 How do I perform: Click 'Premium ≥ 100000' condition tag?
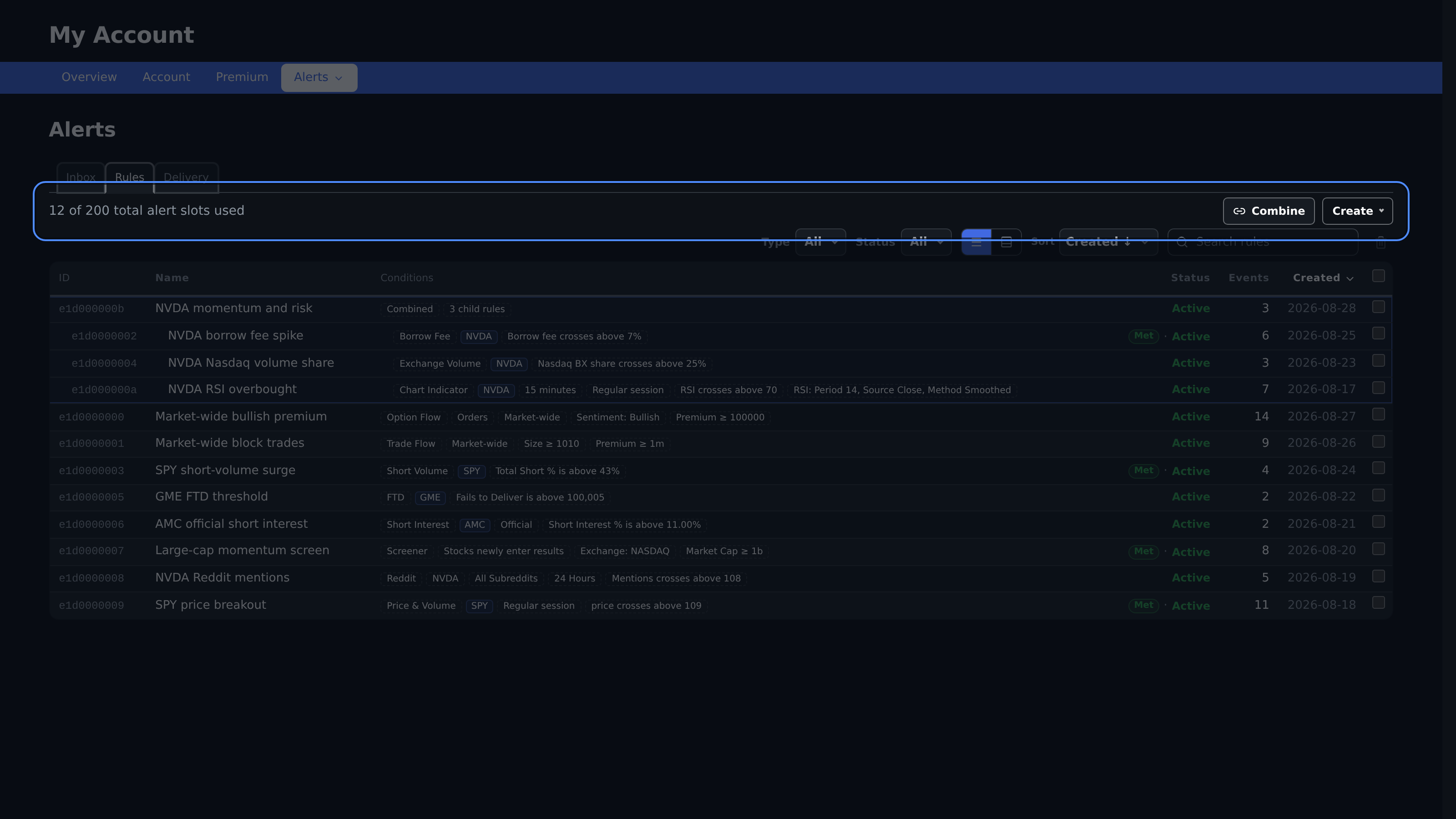tap(720, 417)
